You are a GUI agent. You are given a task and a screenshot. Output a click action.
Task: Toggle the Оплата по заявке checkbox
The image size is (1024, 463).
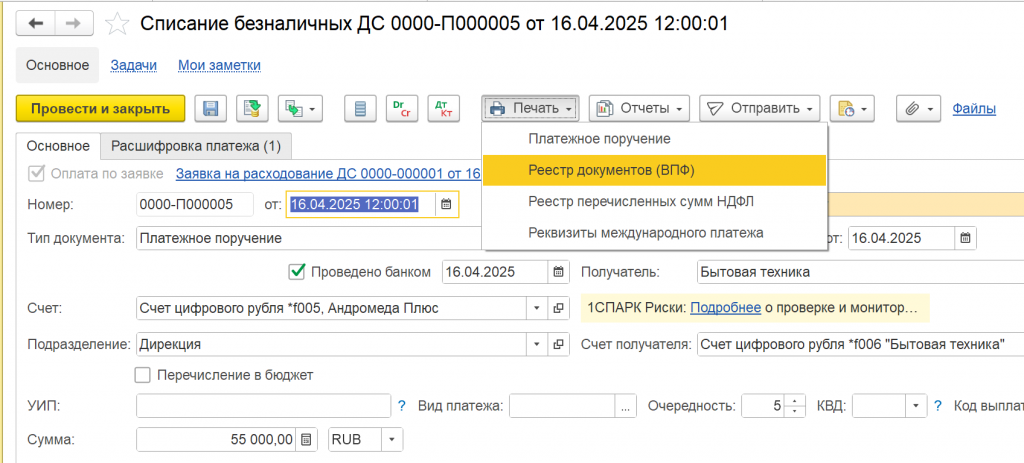37,174
